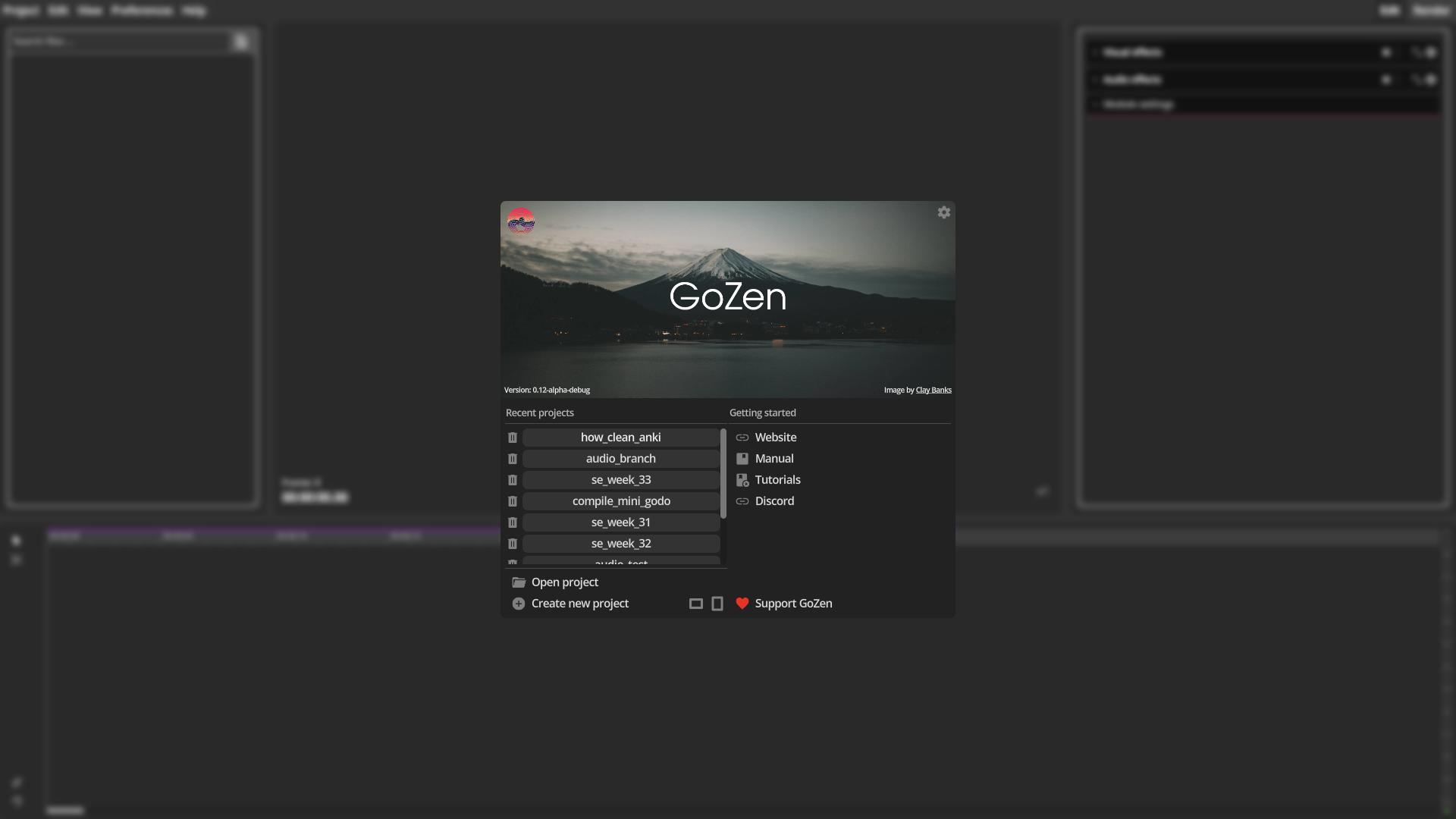Image resolution: width=1456 pixels, height=819 pixels.
Task: Open the Manual from Getting started
Action: (764, 459)
